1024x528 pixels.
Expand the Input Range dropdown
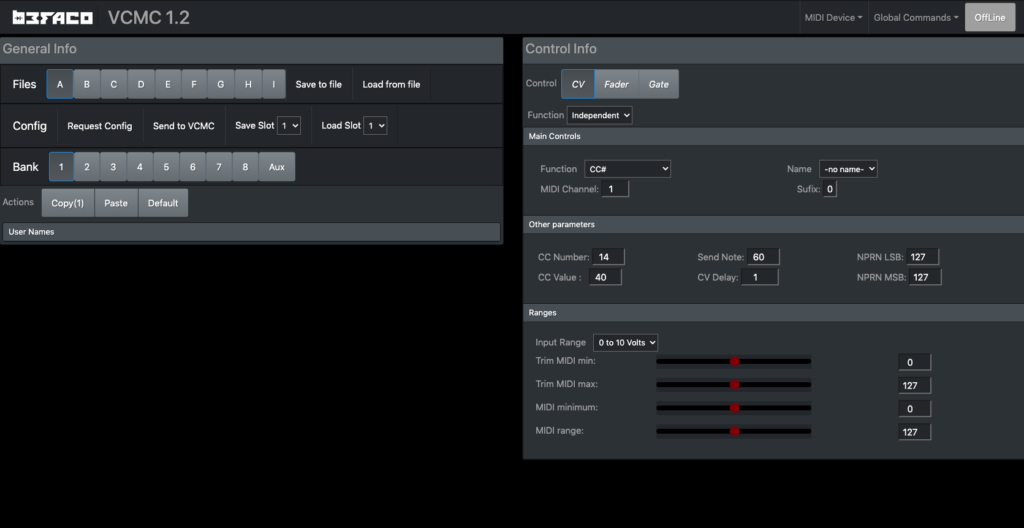click(625, 342)
